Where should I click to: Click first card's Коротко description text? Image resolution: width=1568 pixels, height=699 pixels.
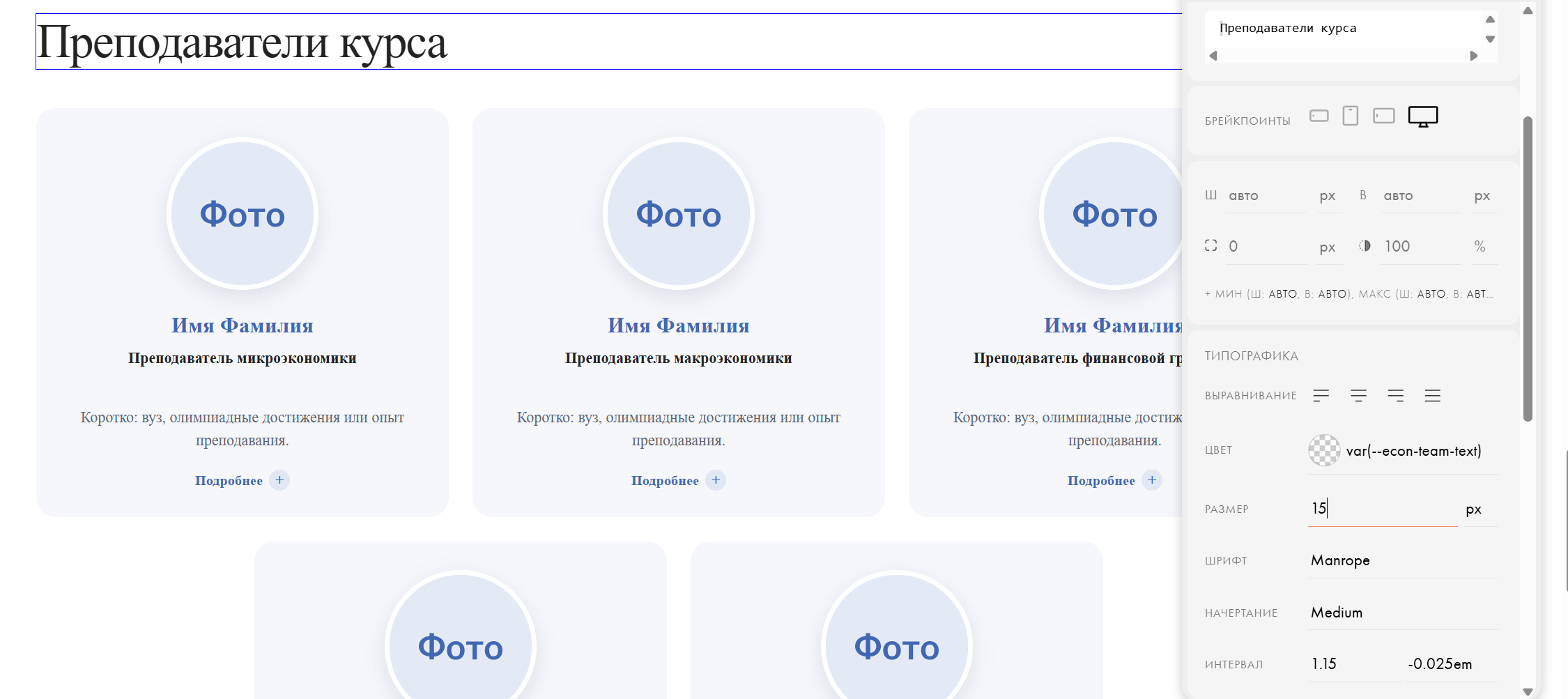pyautogui.click(x=243, y=429)
